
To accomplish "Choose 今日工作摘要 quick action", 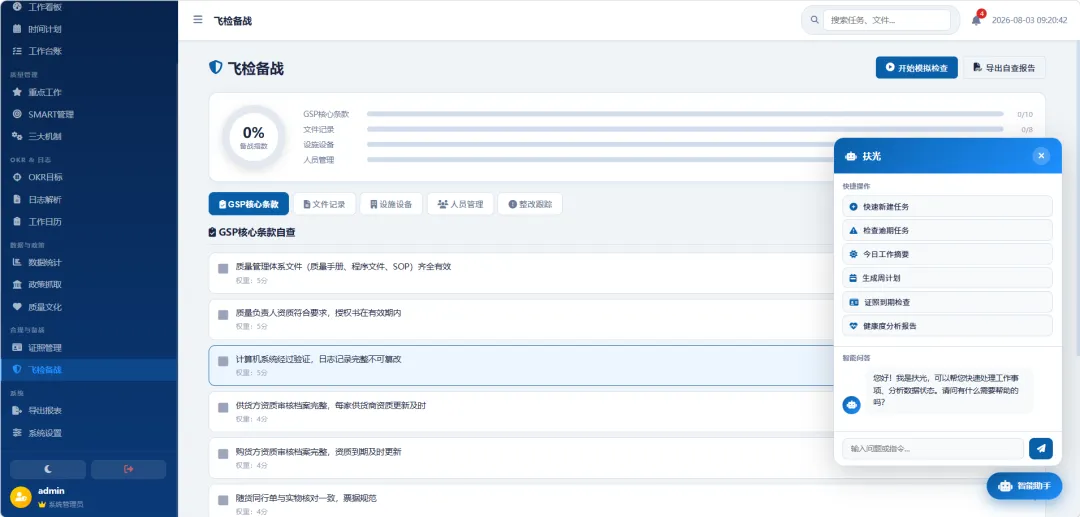I will (947, 254).
